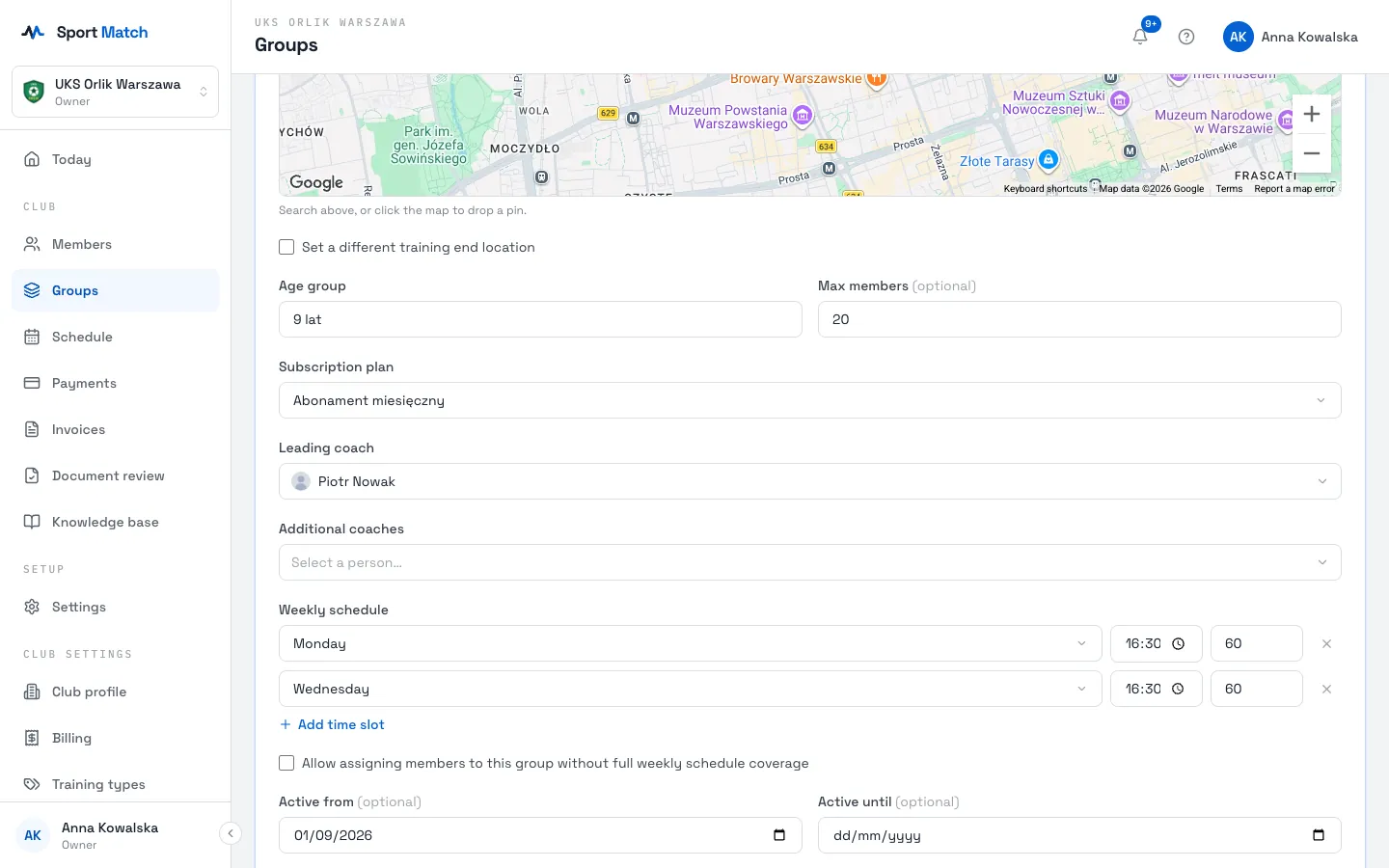Collapse the sidebar with the chevron button
The width and height of the screenshot is (1389, 868).
pos(231,833)
